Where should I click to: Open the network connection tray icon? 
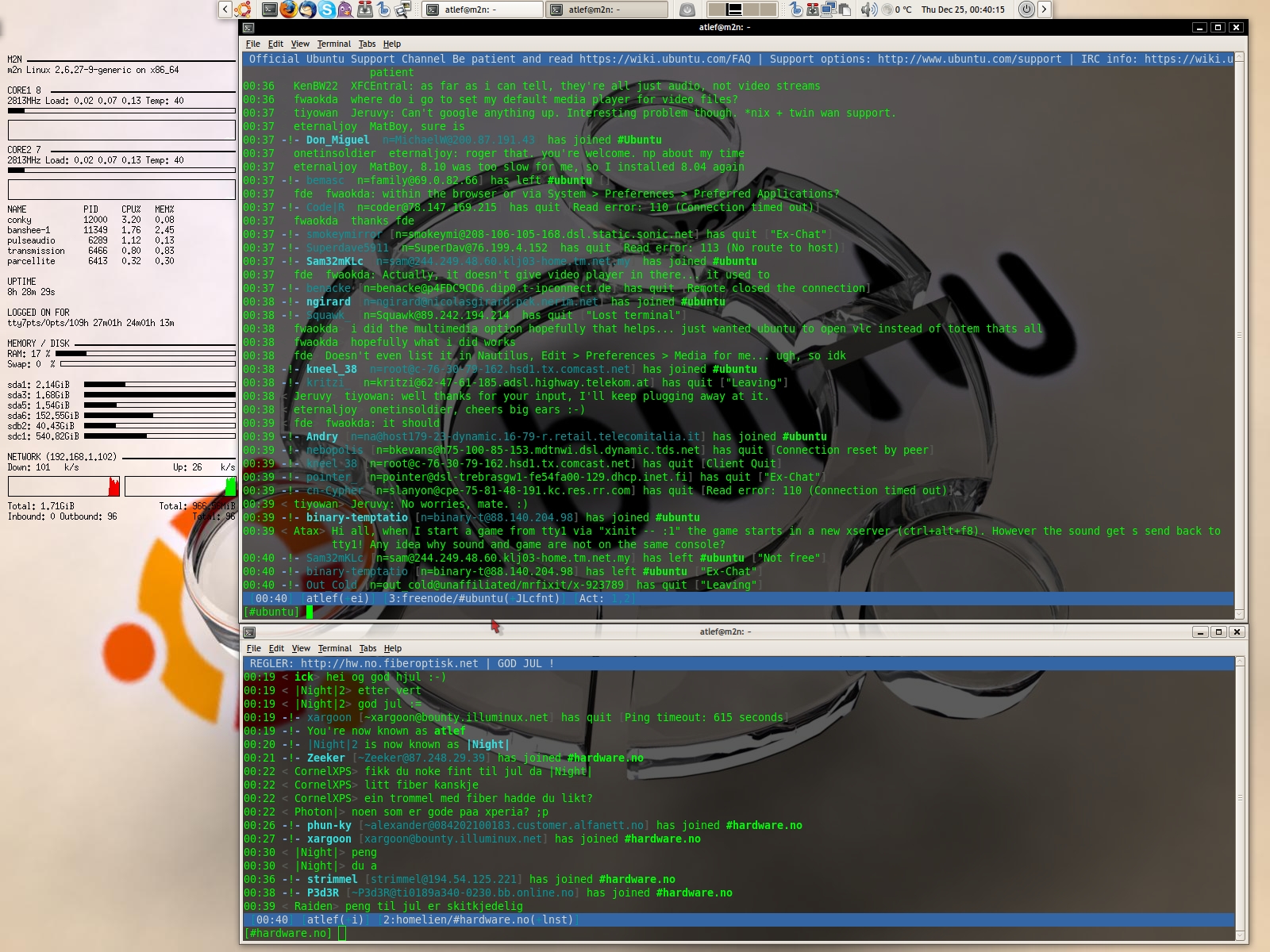(829, 10)
